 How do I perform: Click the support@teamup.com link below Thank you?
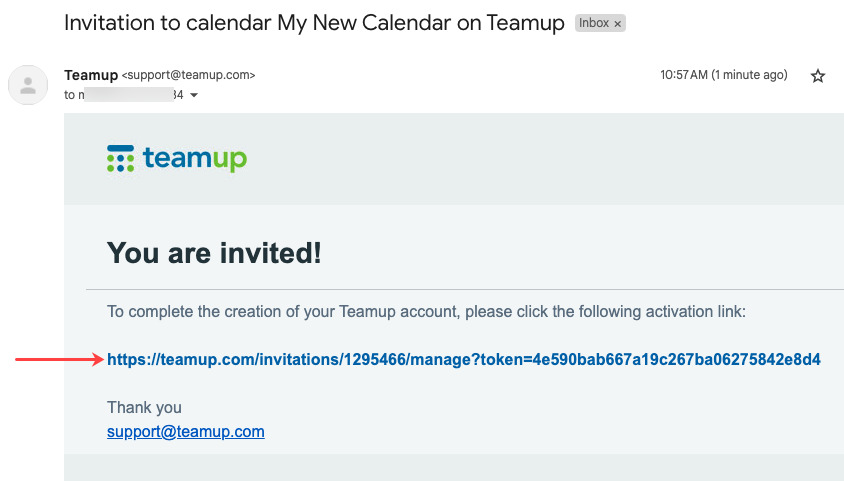[186, 432]
